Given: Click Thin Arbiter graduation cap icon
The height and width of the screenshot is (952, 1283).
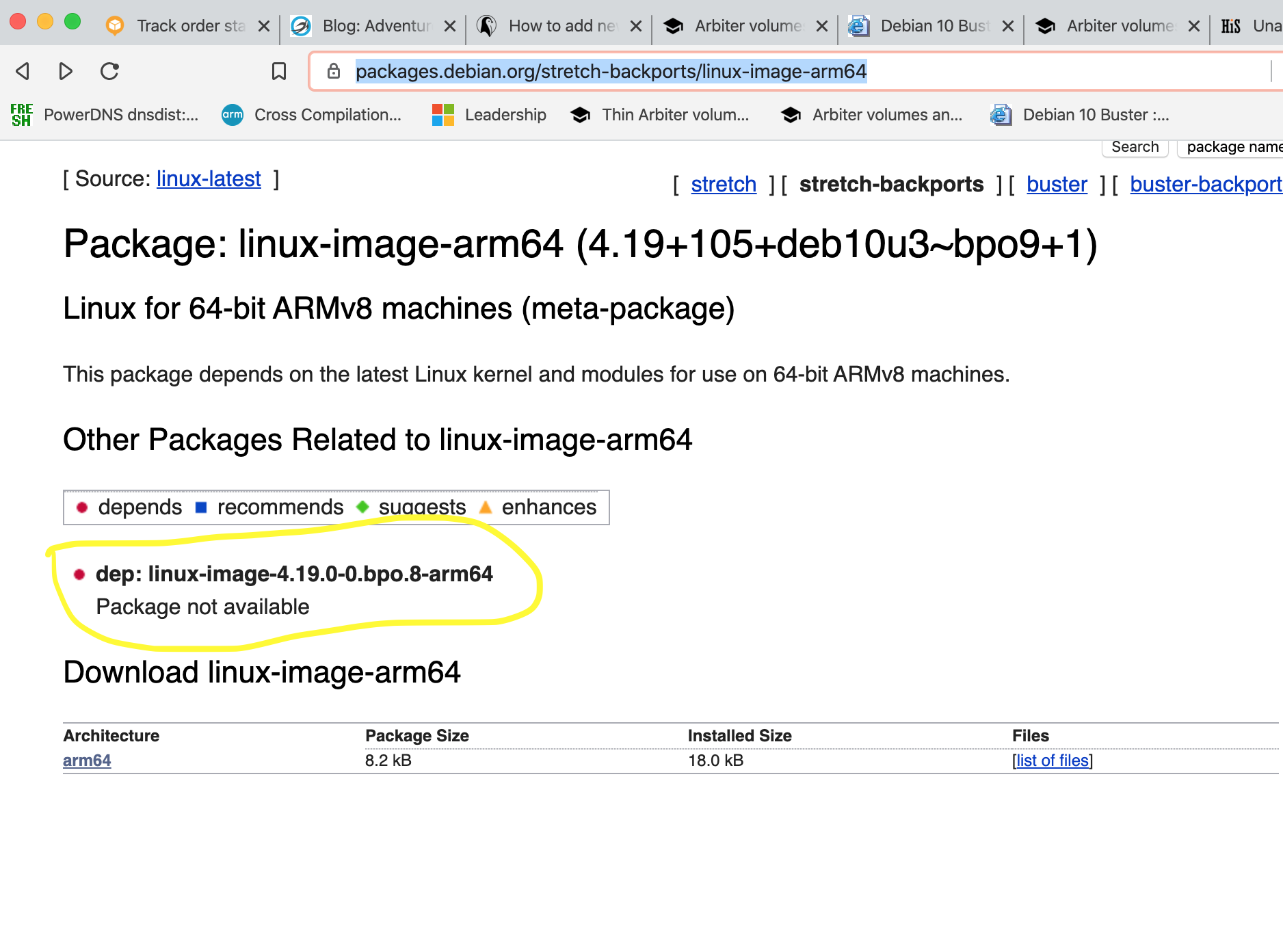Looking at the screenshot, I should coord(581,115).
